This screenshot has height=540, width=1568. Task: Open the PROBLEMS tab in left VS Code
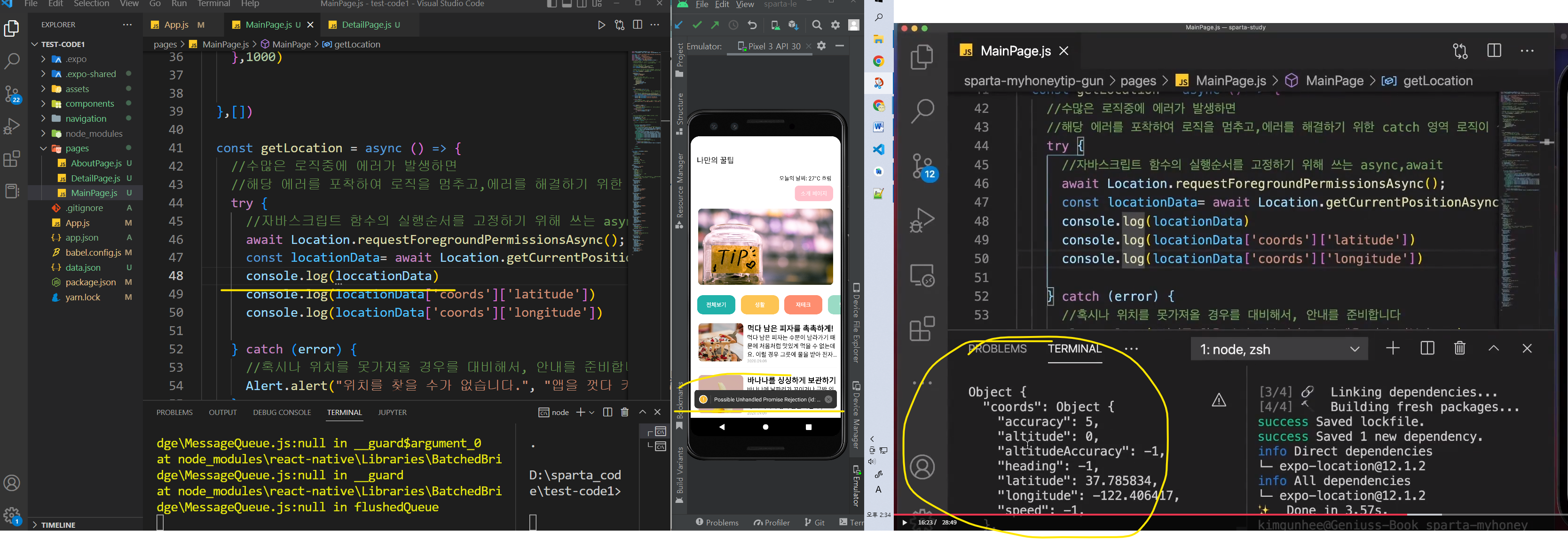pyautogui.click(x=175, y=412)
